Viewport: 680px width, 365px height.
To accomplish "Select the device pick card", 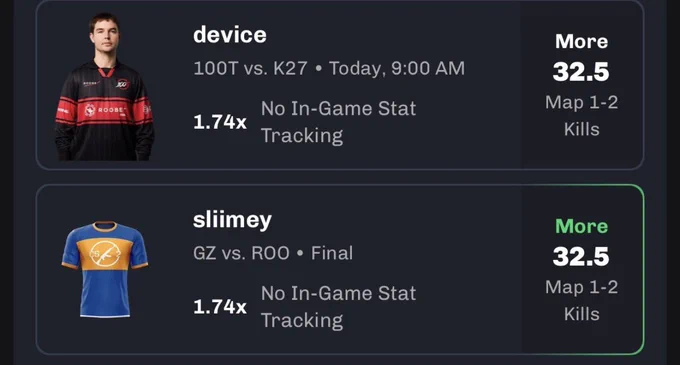I will point(340,85).
